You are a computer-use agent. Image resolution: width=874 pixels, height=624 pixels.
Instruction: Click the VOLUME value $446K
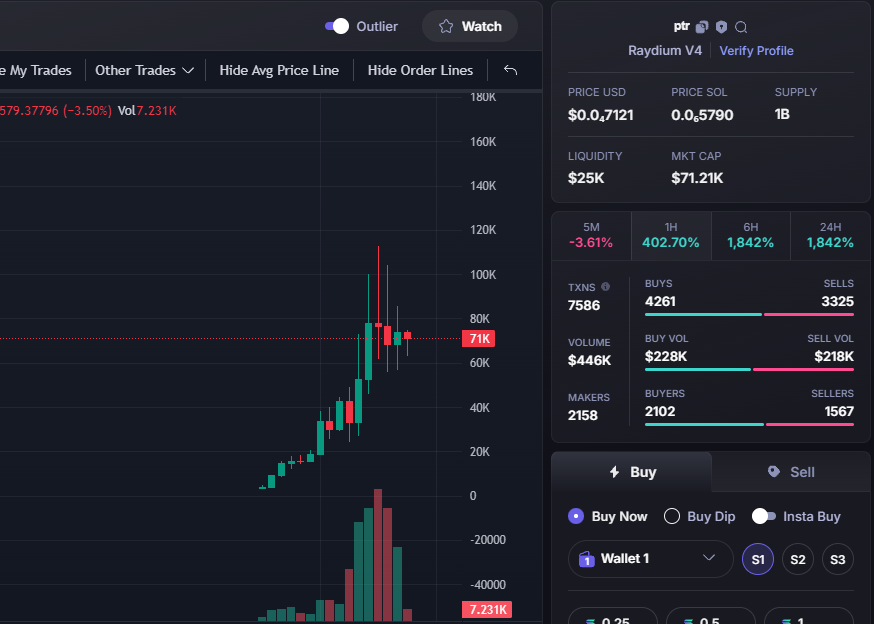pos(589,361)
